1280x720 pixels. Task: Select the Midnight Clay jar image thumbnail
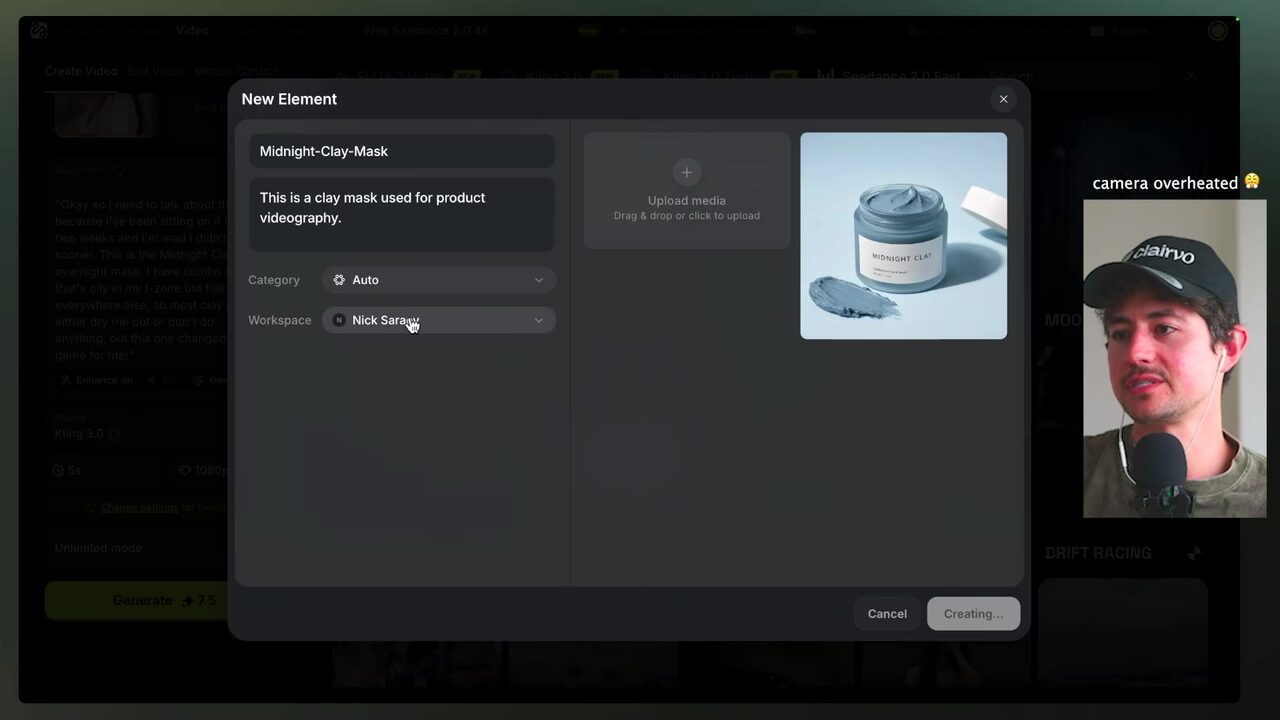tap(903, 236)
